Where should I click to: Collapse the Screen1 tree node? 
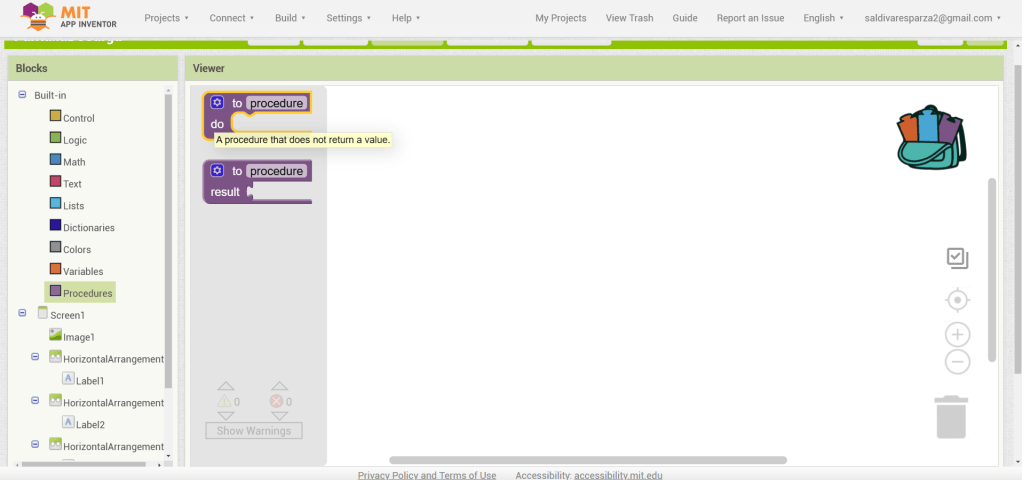[22, 314]
